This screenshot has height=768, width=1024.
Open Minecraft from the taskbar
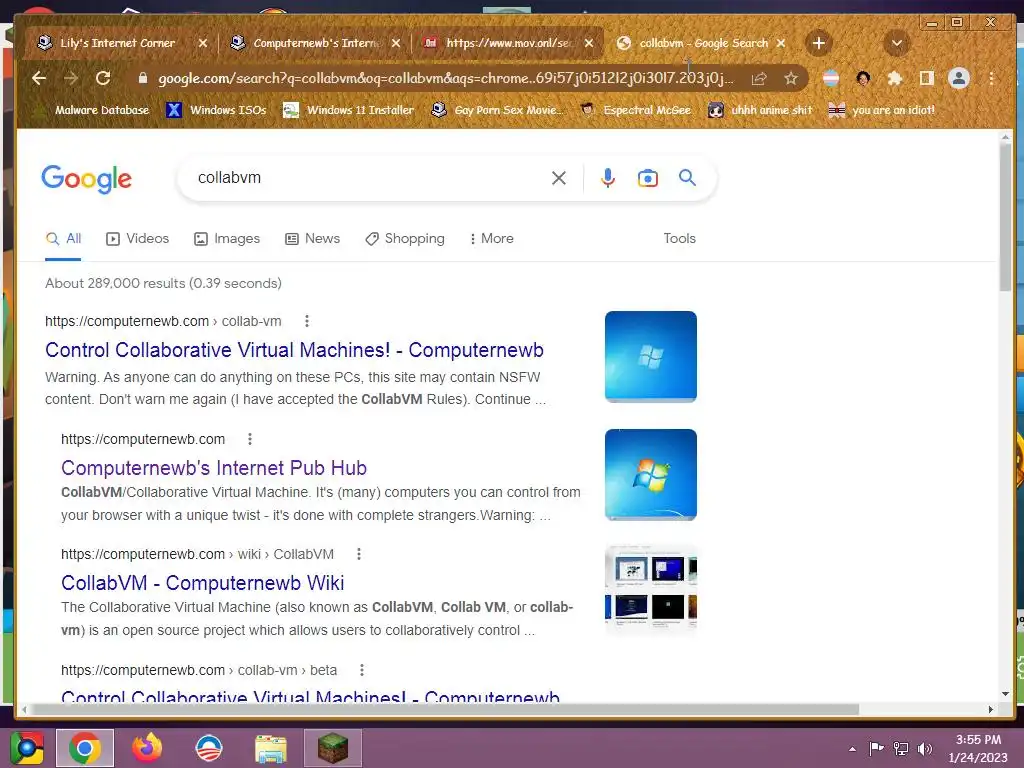coord(332,748)
